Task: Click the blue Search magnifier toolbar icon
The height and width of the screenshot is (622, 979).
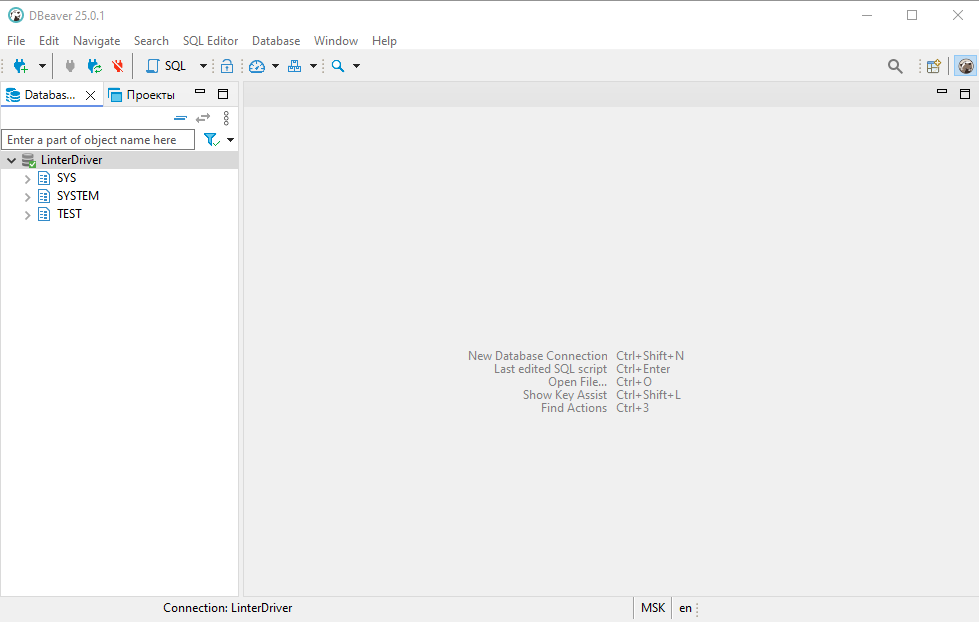Action: 338,66
